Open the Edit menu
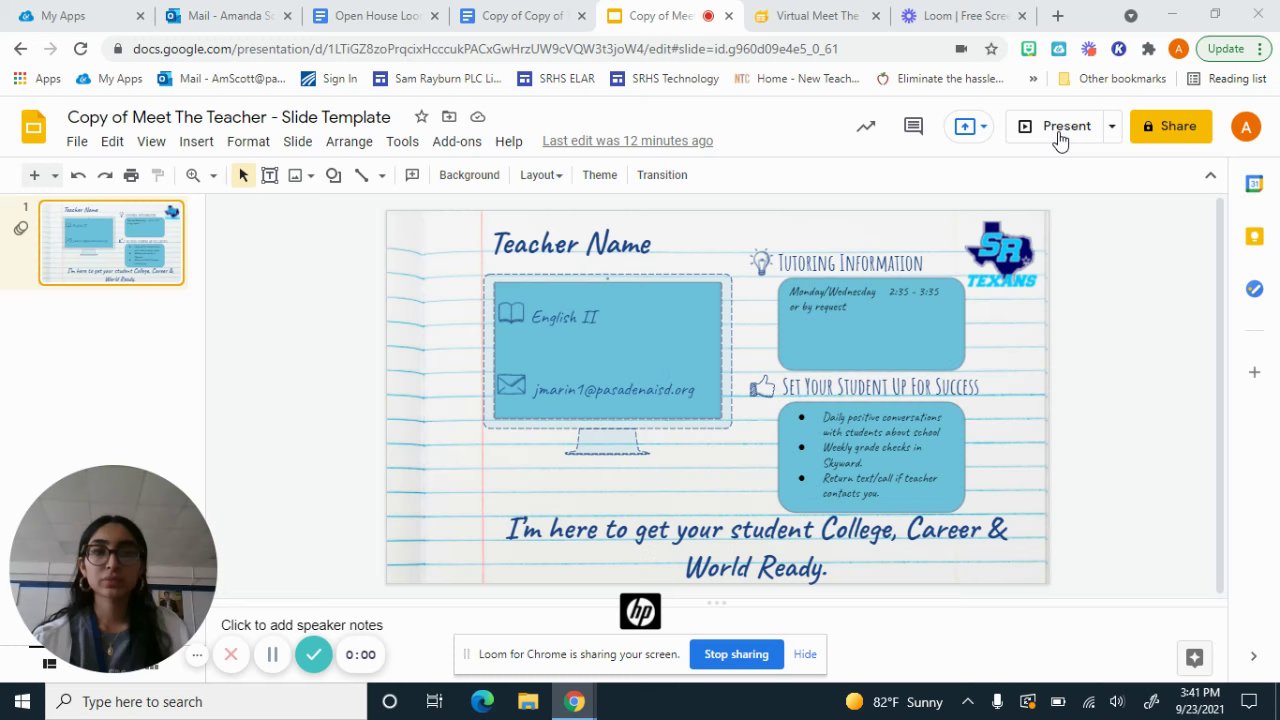1280x720 pixels. 112,141
